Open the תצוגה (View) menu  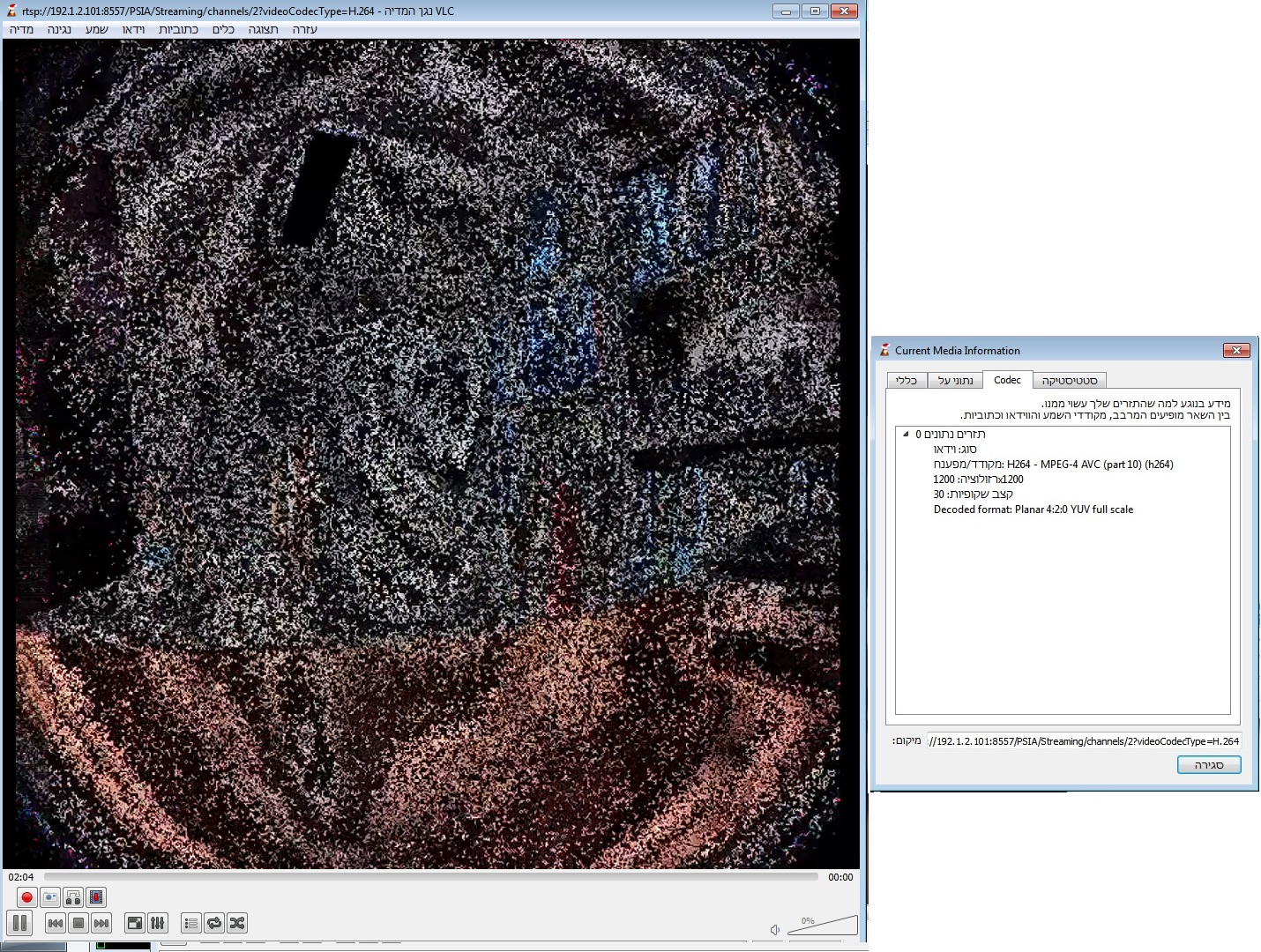pyautogui.click(x=263, y=29)
